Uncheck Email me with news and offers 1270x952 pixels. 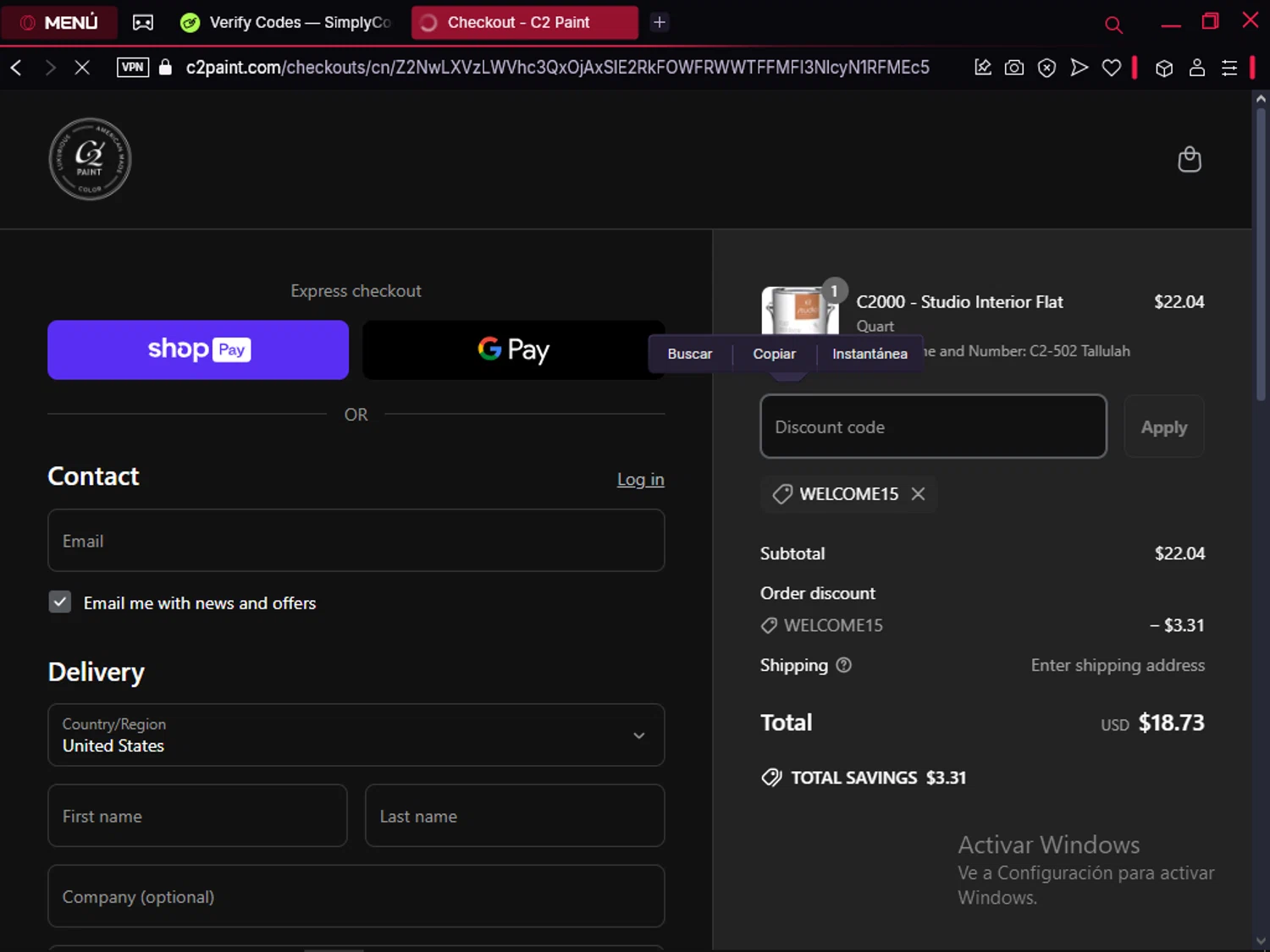(x=59, y=603)
